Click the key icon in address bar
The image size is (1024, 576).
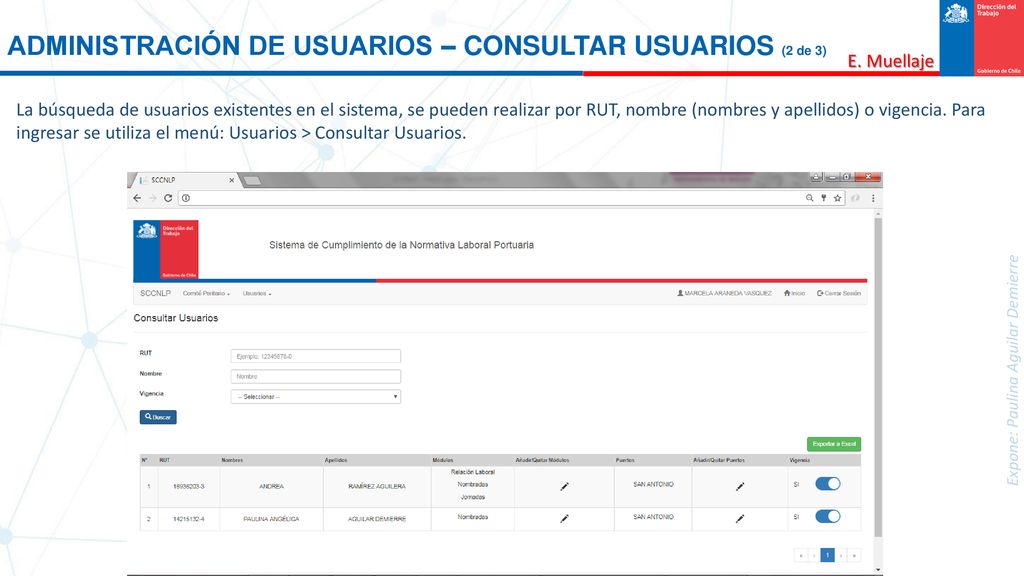click(824, 198)
